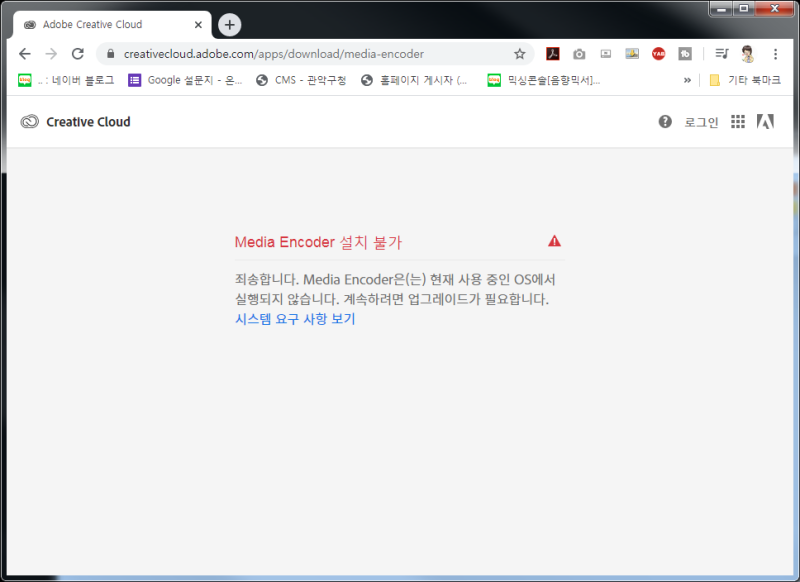Minimize the Chrome window

[x=721, y=9]
